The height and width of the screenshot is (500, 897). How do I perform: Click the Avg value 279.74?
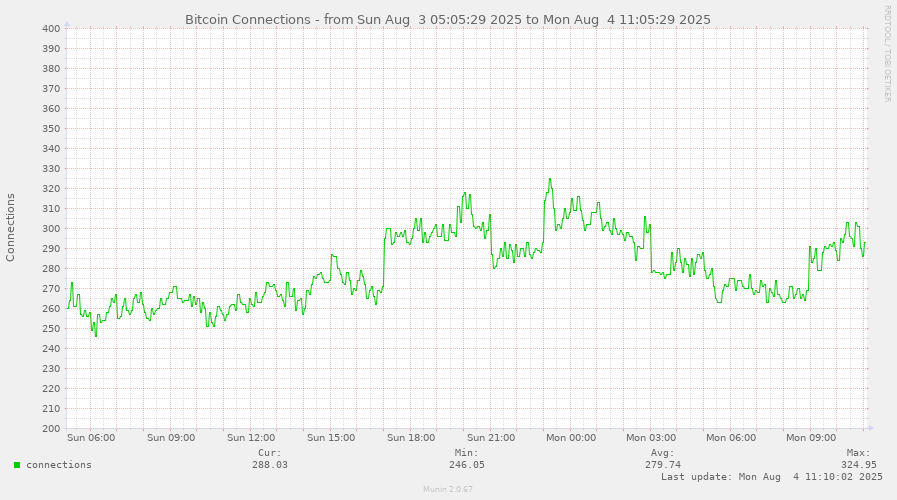[663, 465]
